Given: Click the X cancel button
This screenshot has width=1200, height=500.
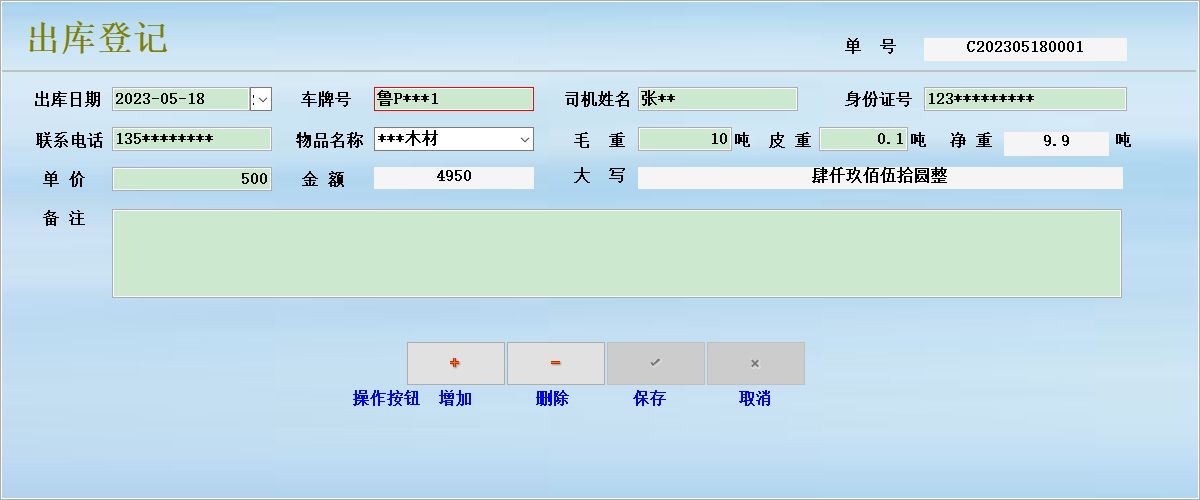Looking at the screenshot, I should [755, 363].
